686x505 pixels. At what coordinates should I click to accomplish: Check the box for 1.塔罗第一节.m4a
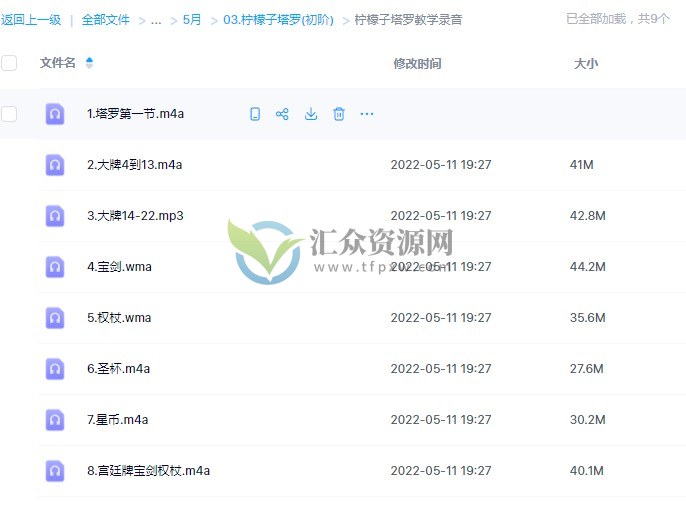[9, 114]
